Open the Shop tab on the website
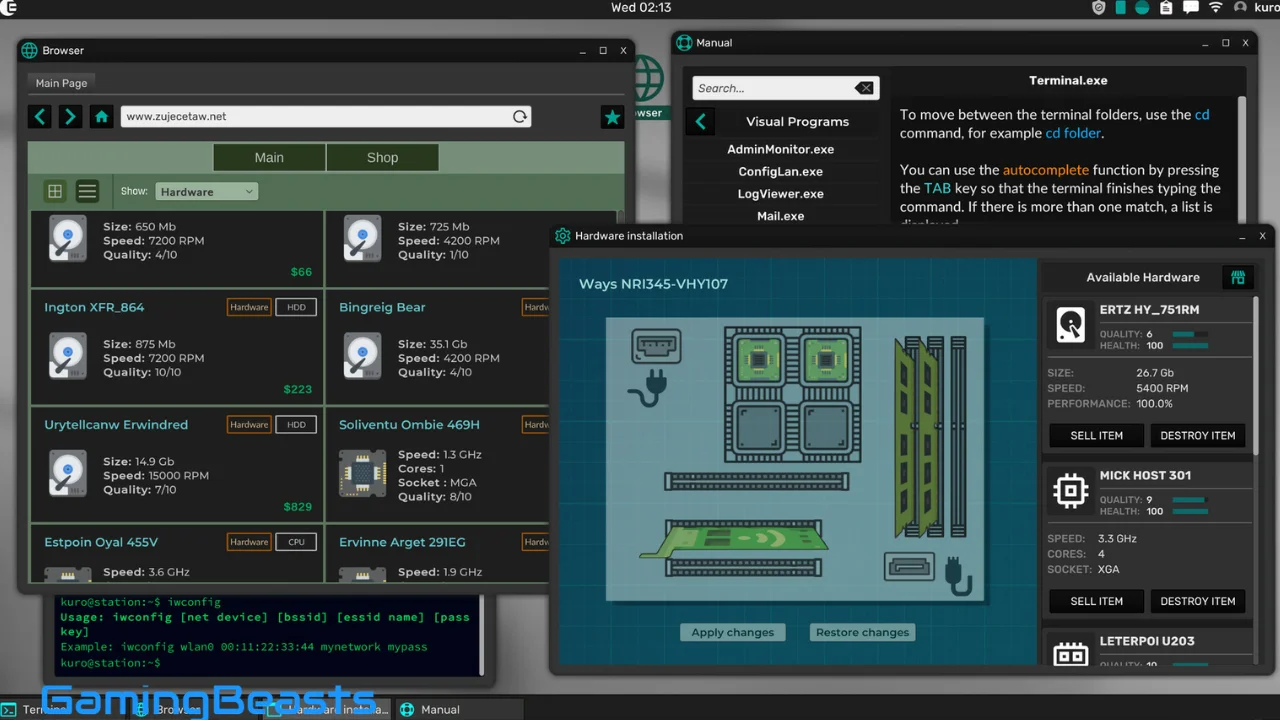Image resolution: width=1280 pixels, height=720 pixels. (x=382, y=157)
